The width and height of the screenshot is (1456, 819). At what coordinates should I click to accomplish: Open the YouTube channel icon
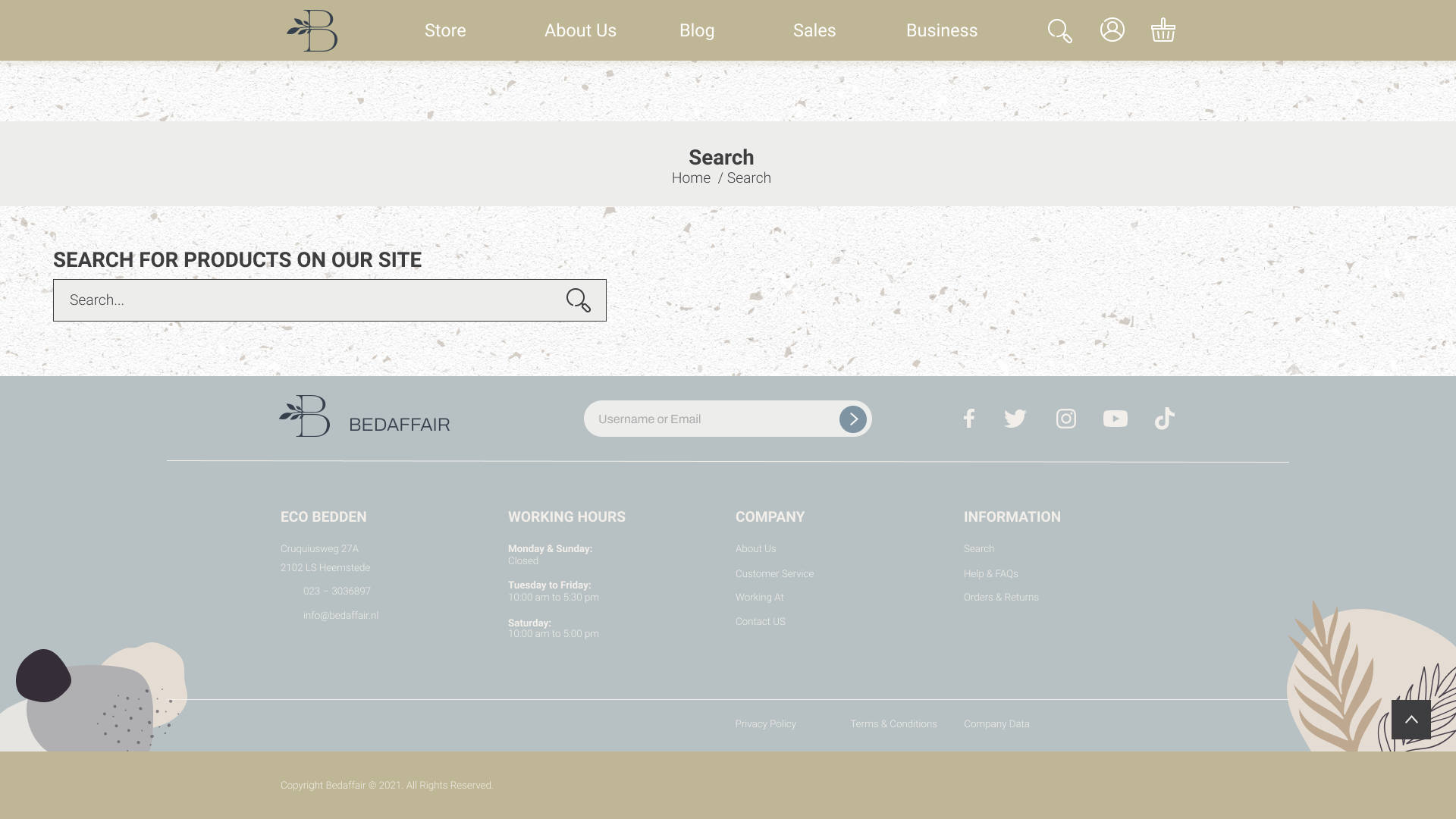point(1115,419)
